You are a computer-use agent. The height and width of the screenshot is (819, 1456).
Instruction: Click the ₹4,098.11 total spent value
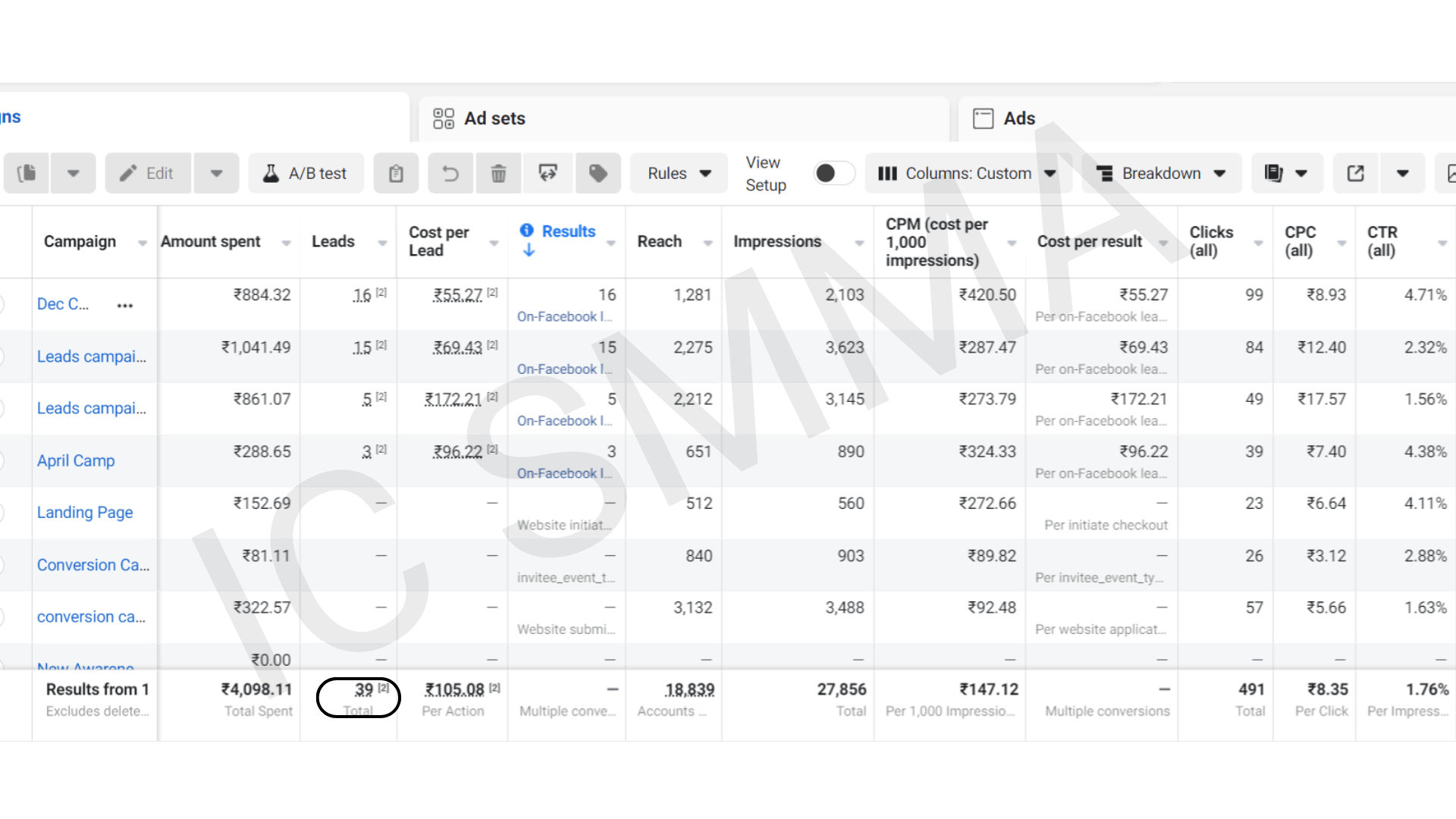tap(256, 689)
